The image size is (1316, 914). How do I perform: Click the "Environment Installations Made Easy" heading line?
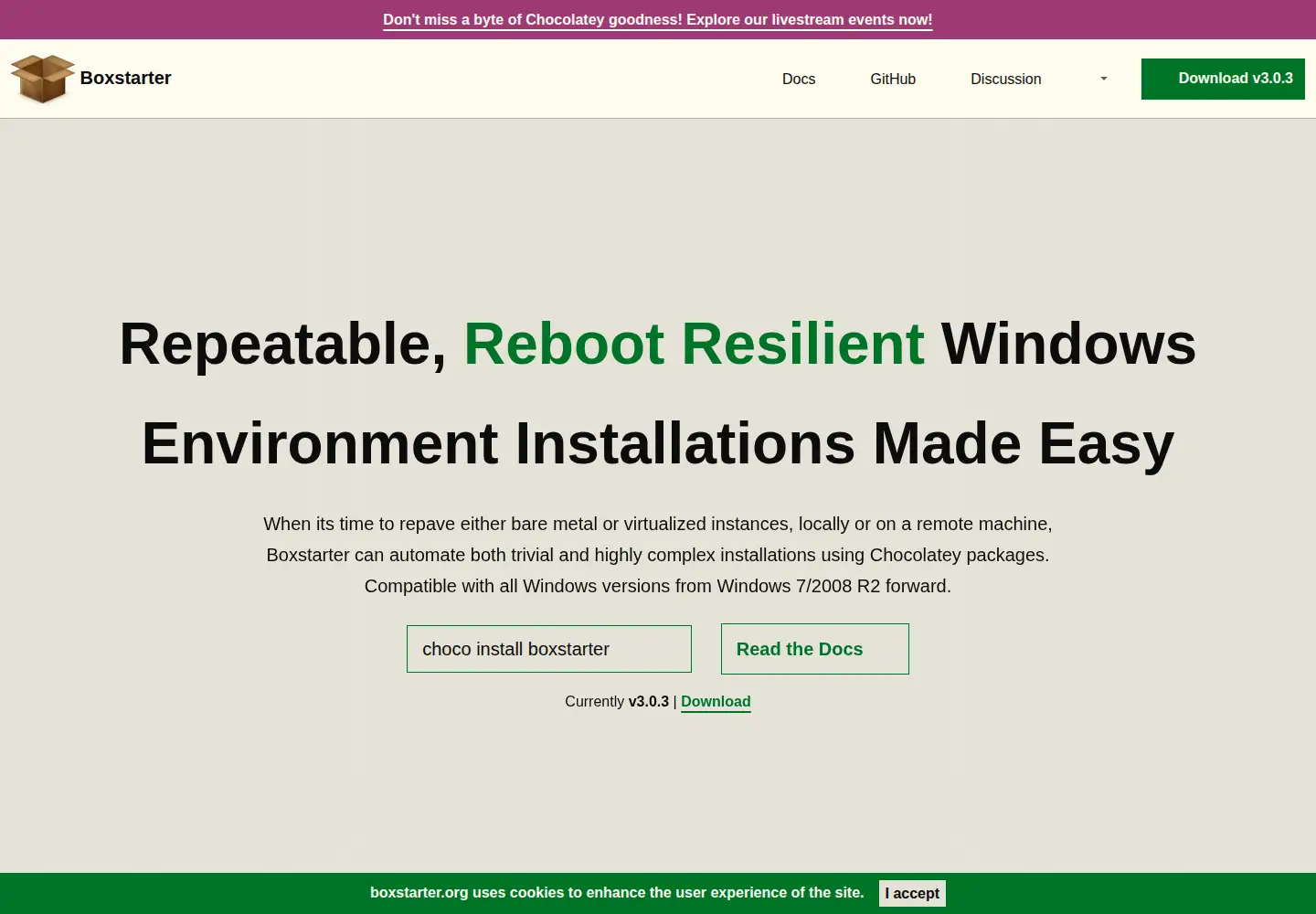click(x=658, y=444)
